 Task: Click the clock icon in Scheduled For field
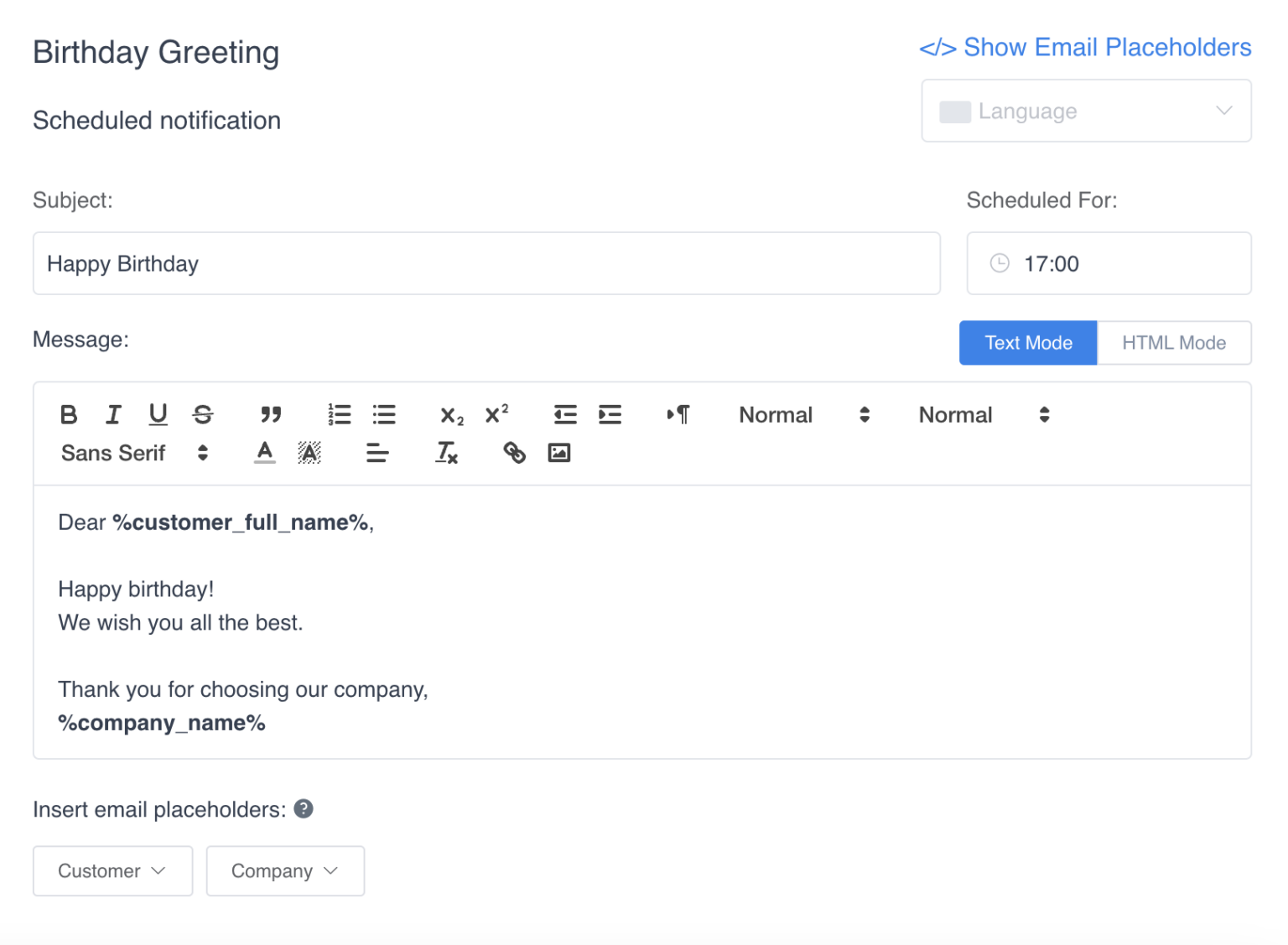1000,263
